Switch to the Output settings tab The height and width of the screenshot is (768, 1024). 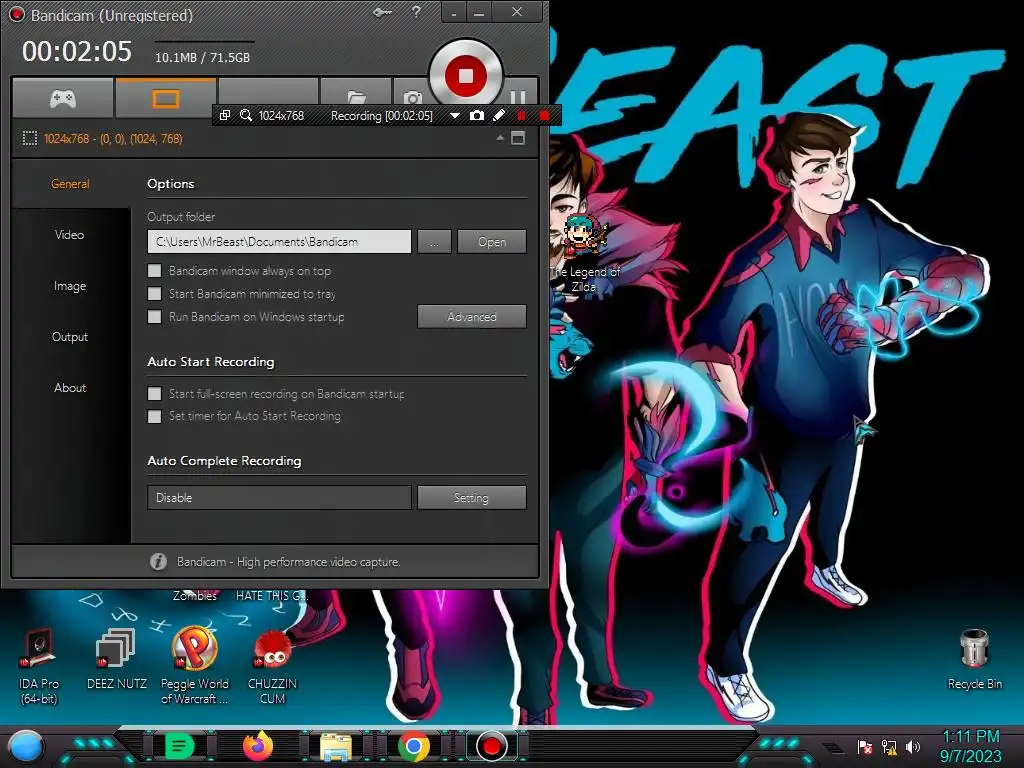coord(70,336)
